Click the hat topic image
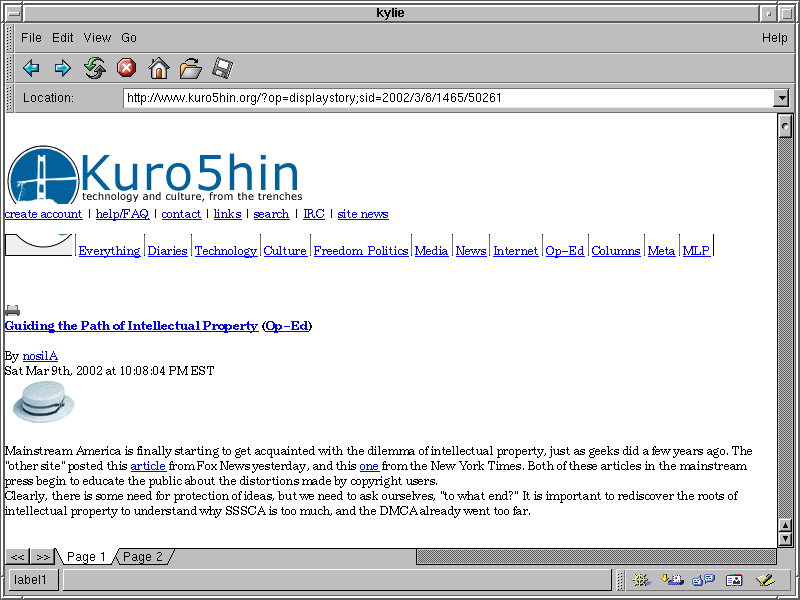The height and width of the screenshot is (600, 800). [43, 402]
